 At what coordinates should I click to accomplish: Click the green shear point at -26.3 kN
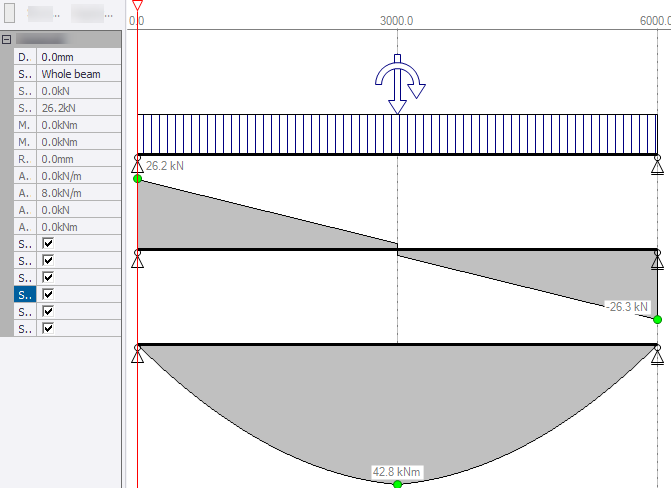657,319
